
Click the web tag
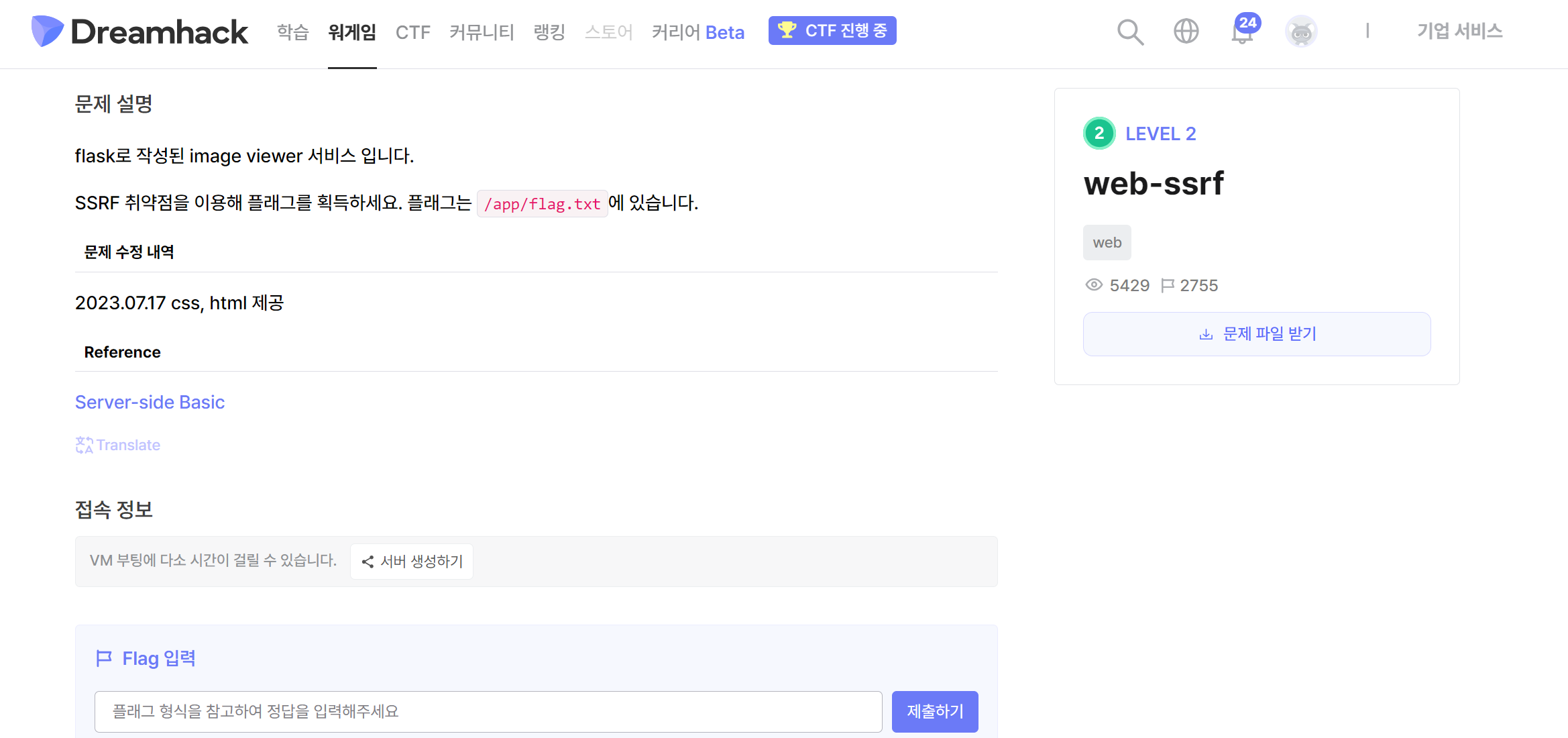point(1107,242)
